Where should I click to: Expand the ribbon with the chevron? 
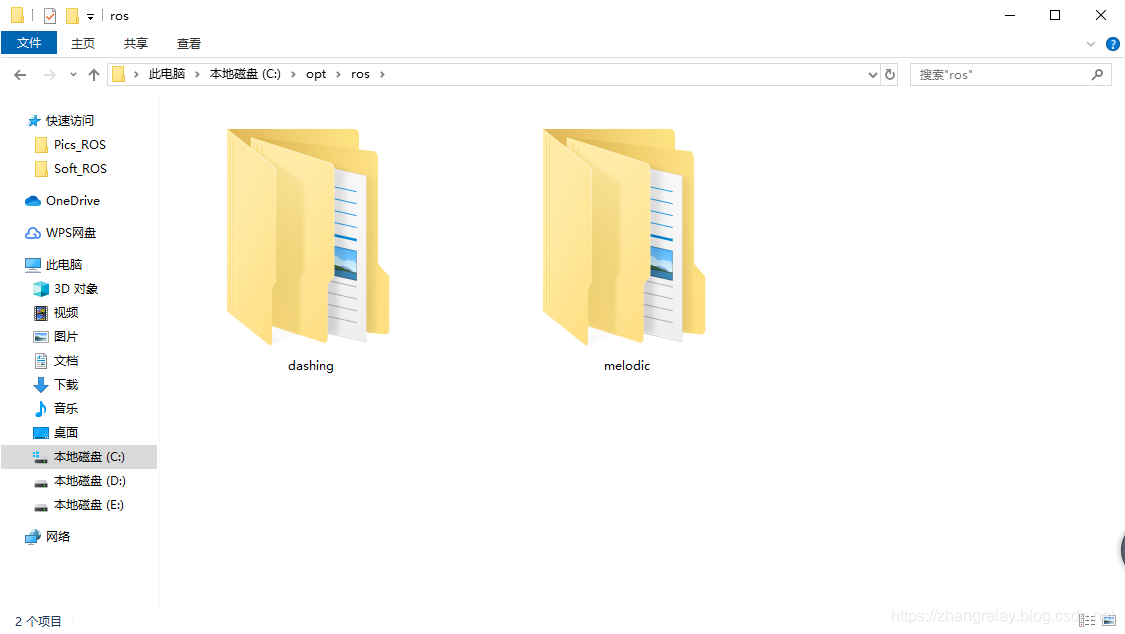[1091, 44]
